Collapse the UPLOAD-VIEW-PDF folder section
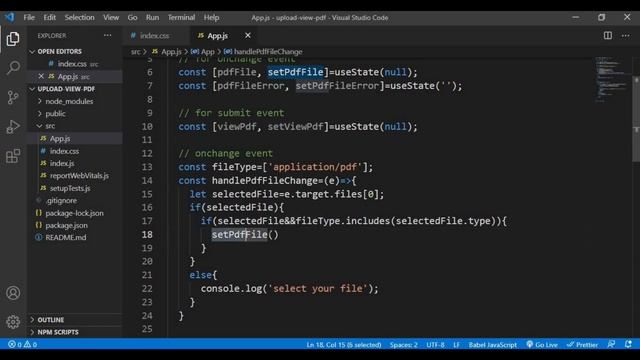The image size is (640, 360). (62, 89)
